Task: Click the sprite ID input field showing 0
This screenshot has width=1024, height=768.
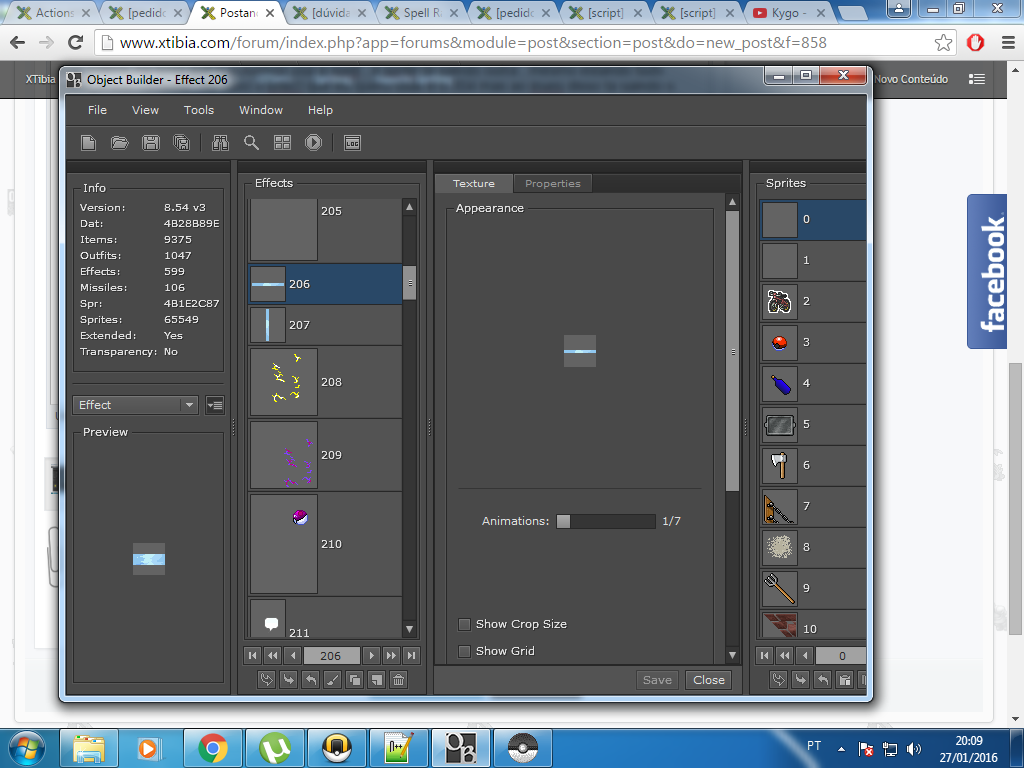Action: 841,655
